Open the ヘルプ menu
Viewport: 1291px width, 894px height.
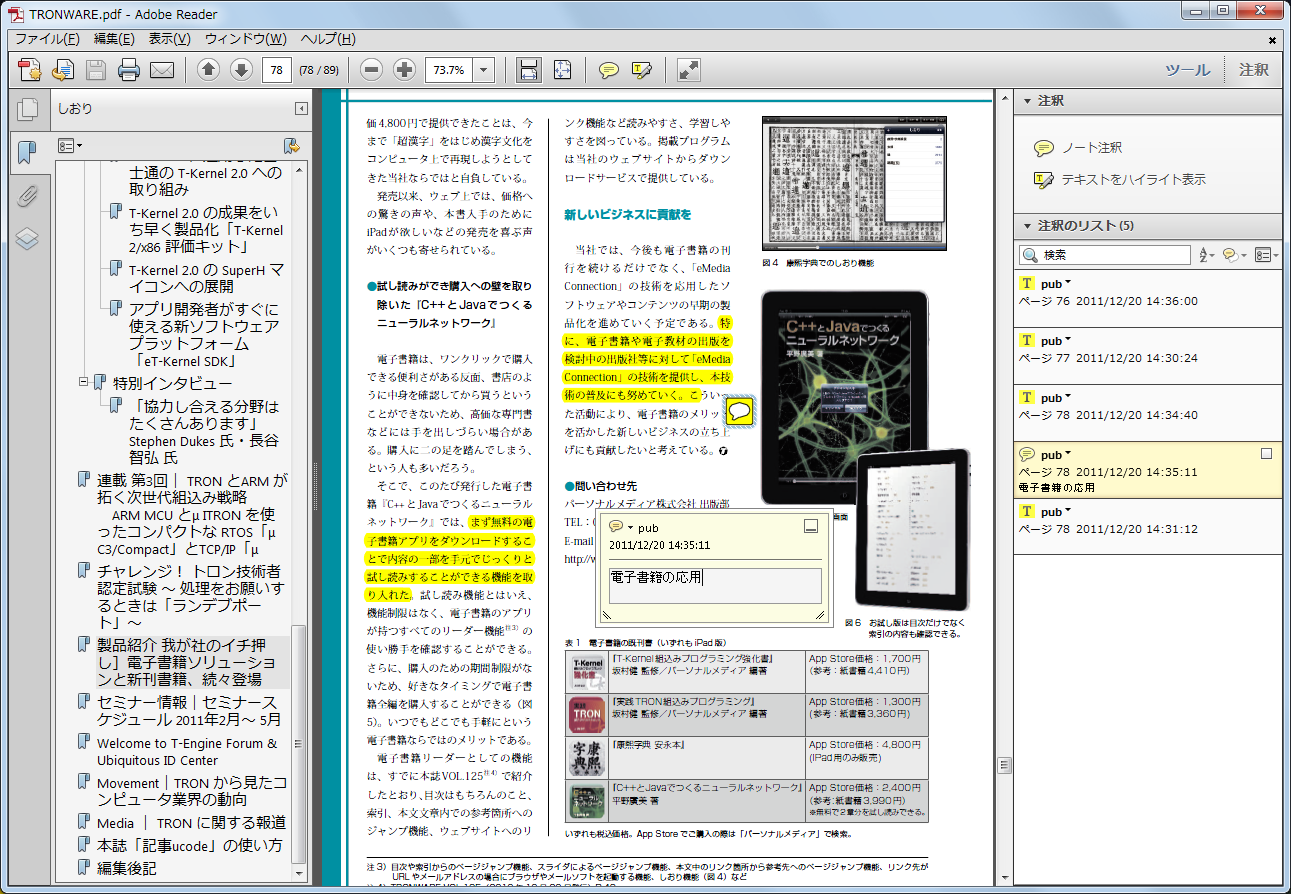click(x=328, y=39)
